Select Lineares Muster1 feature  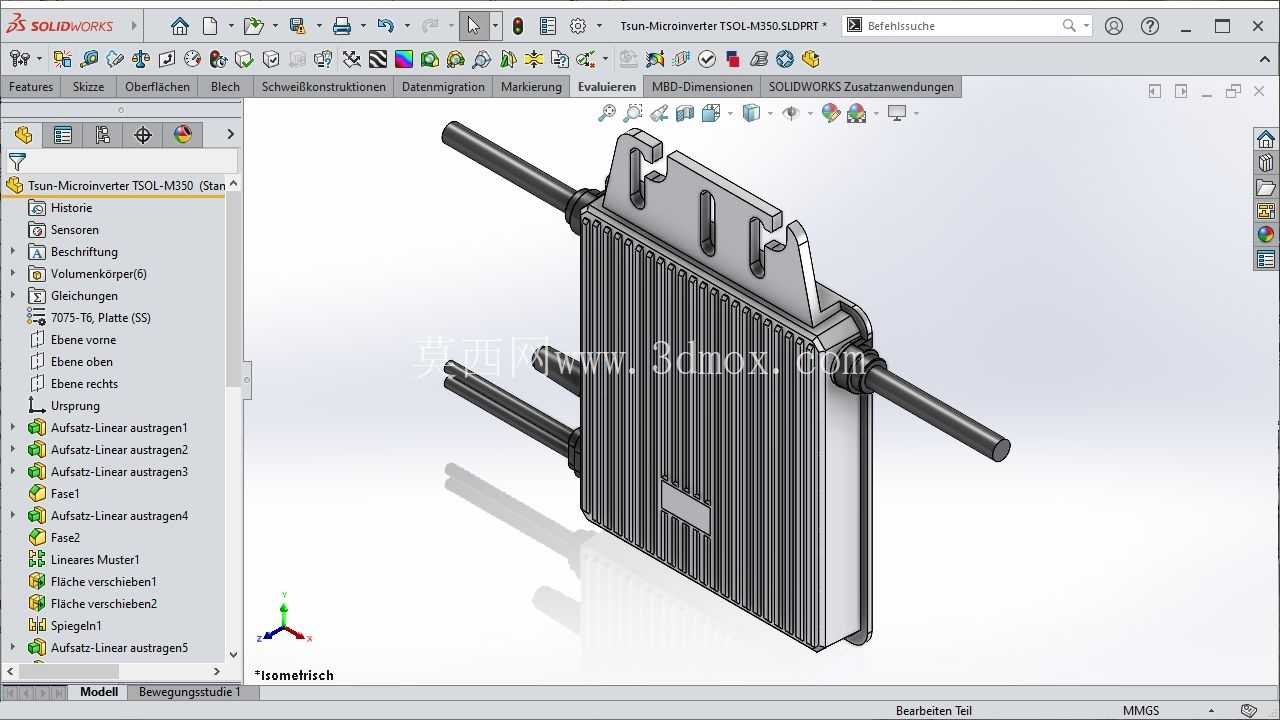click(x=95, y=560)
